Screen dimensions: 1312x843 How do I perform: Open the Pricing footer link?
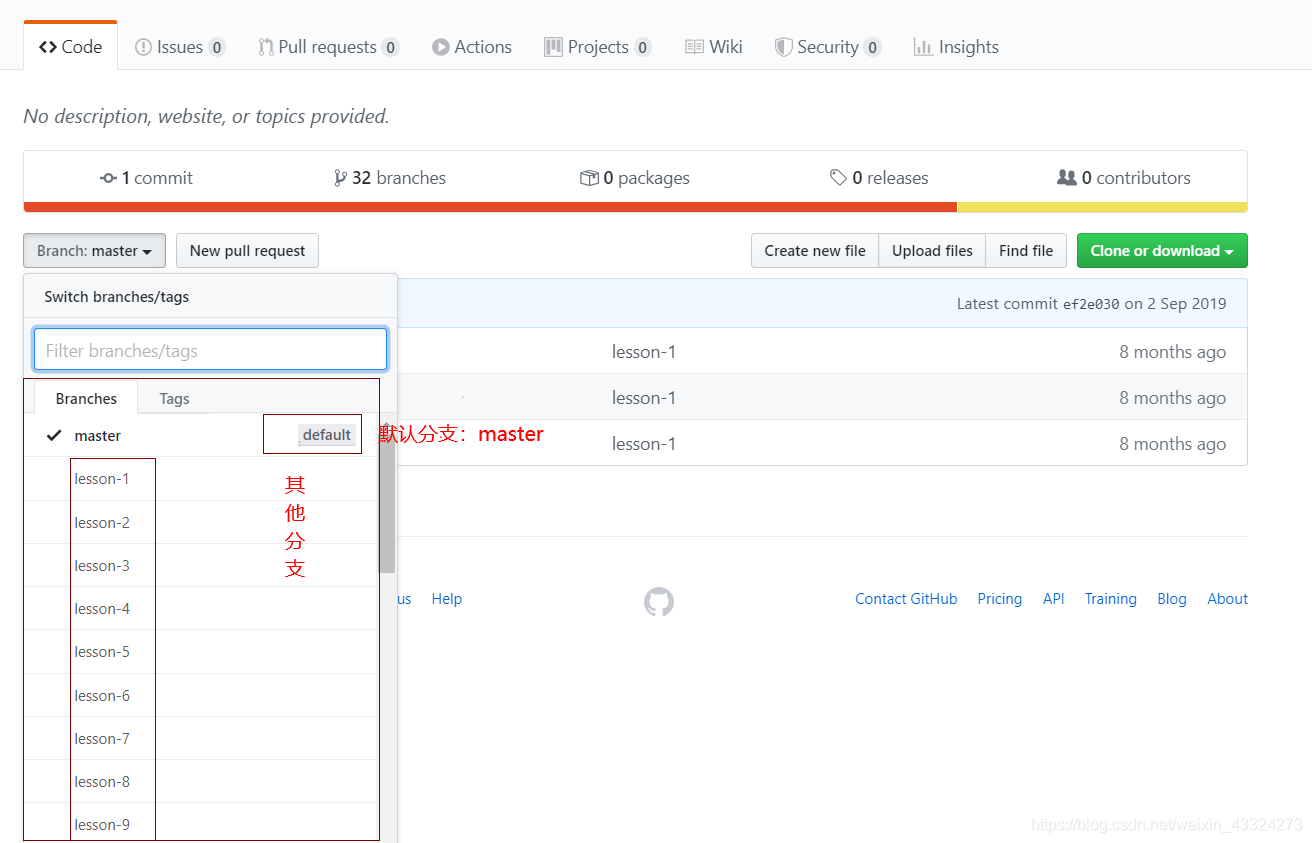pyautogui.click(x=1000, y=599)
